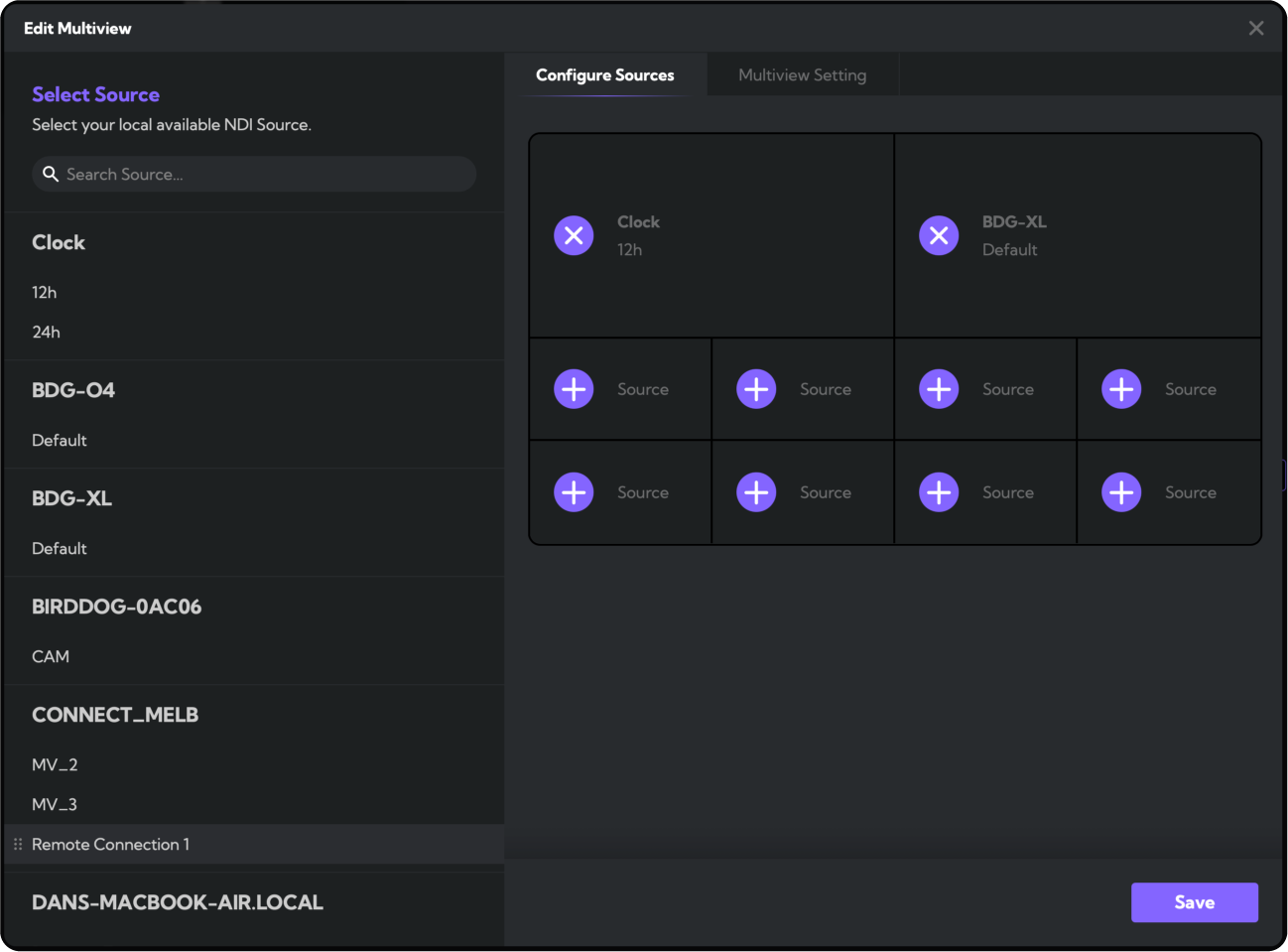Choose Default under BDG-04
The image size is (1288, 952).
coord(60,441)
